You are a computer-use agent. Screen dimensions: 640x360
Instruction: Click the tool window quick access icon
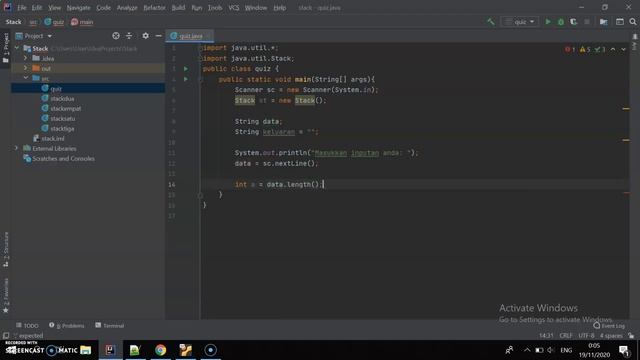[6, 336]
